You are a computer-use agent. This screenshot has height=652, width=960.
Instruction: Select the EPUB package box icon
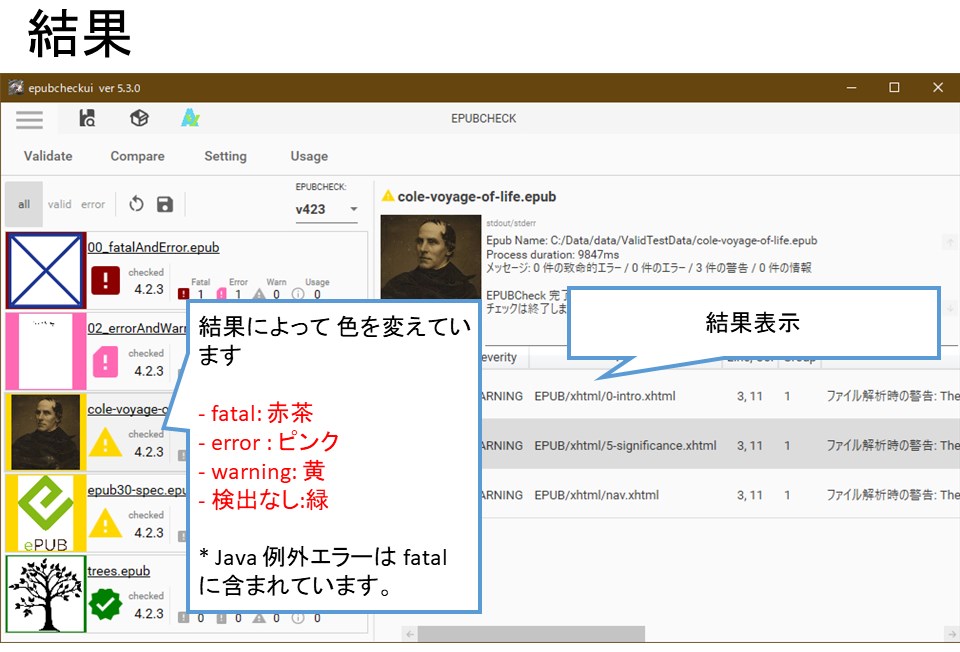[x=138, y=117]
